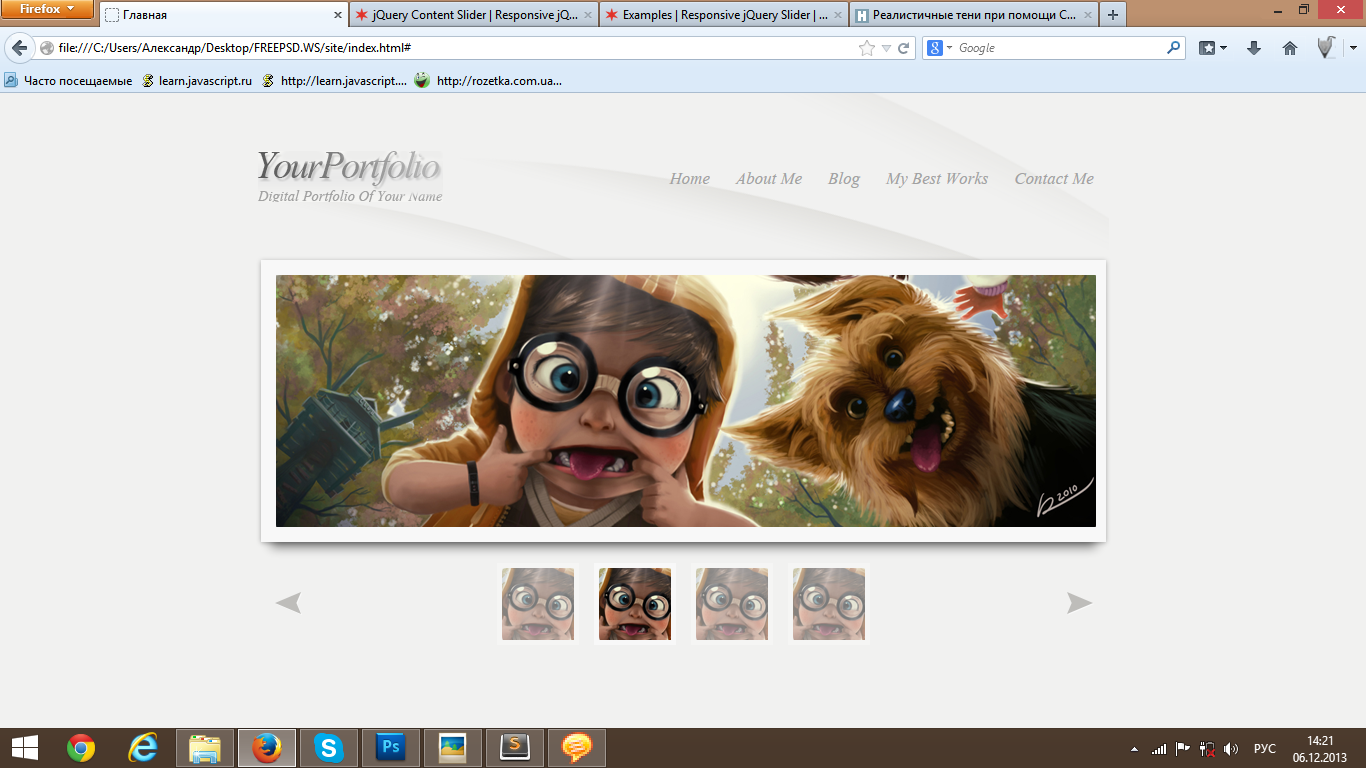Open the bookmarks menu button
This screenshot has width=1366, height=768.
click(1213, 48)
